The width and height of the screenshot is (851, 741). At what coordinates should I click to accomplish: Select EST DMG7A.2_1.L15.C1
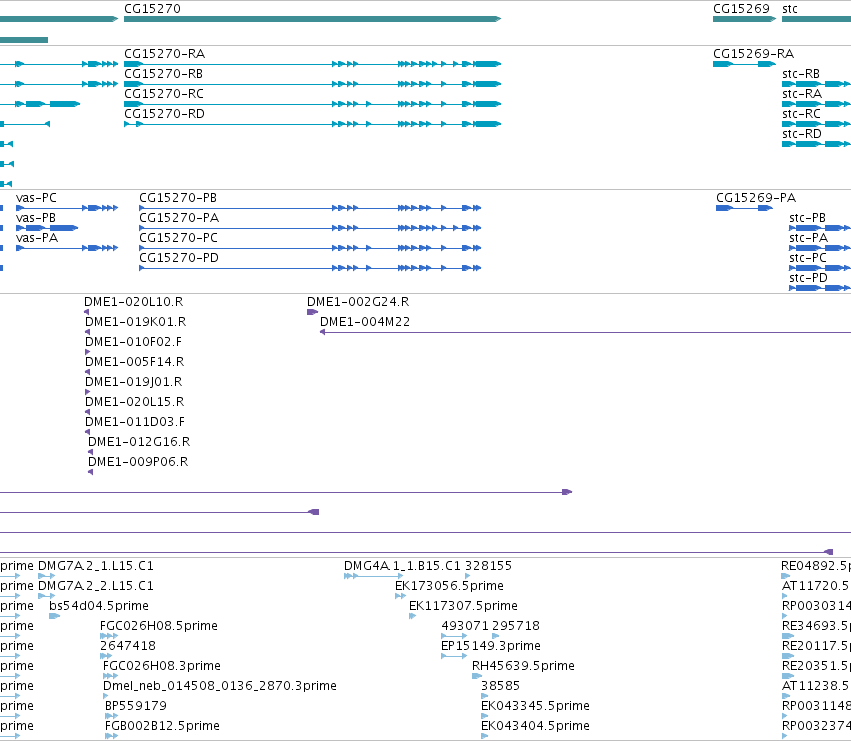(47, 576)
